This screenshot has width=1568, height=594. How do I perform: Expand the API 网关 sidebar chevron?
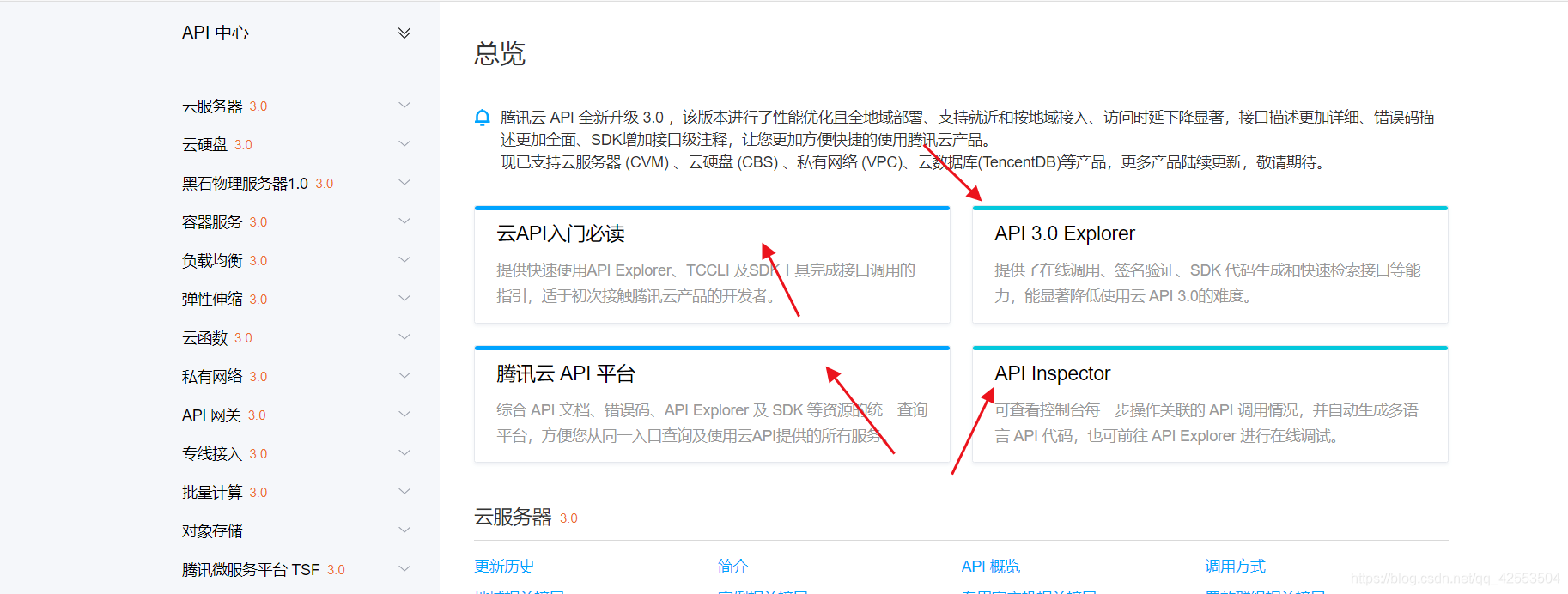tap(404, 414)
